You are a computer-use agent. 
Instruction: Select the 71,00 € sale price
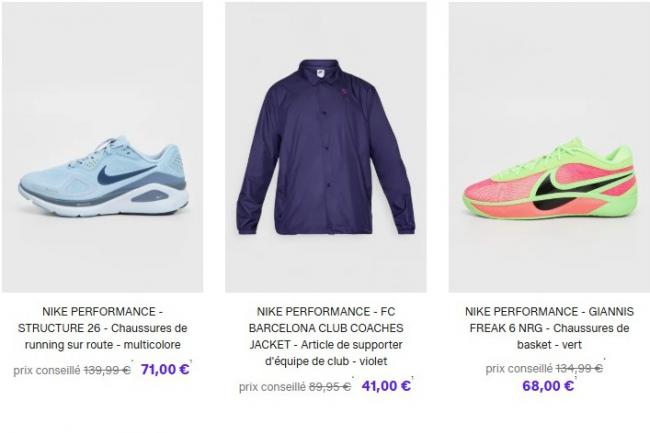[x=165, y=369]
